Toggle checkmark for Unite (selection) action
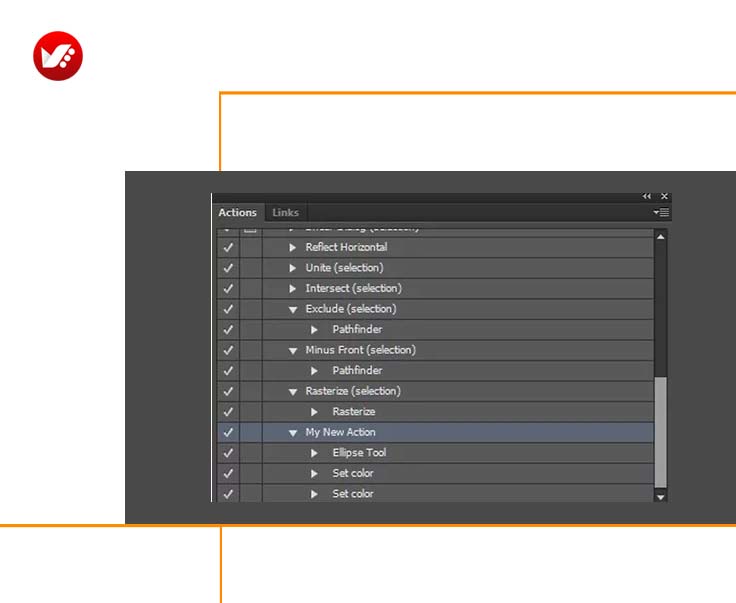The image size is (736, 603). (228, 268)
